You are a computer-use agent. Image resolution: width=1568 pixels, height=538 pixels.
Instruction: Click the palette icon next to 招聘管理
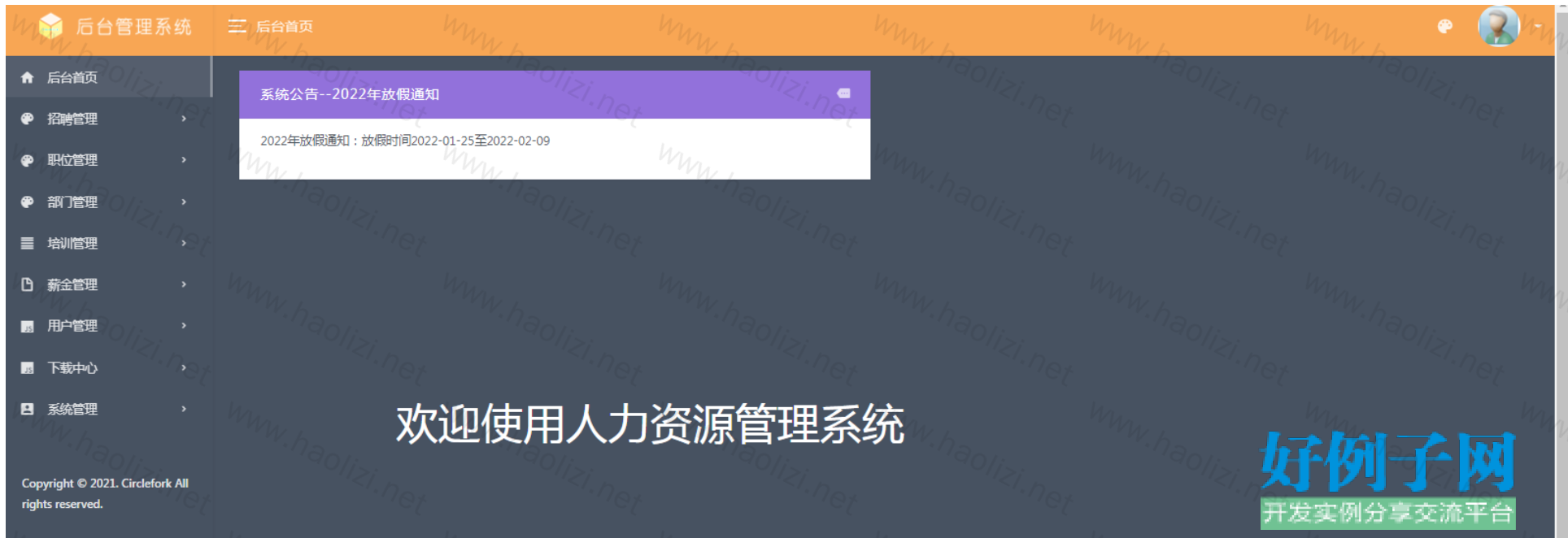(x=28, y=119)
